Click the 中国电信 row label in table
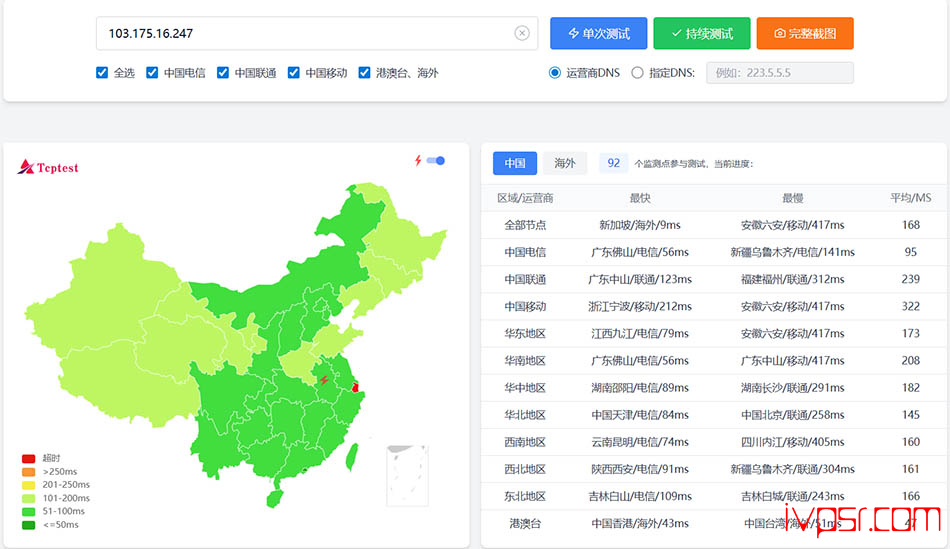Viewport: 950px width, 549px height. click(x=525, y=252)
